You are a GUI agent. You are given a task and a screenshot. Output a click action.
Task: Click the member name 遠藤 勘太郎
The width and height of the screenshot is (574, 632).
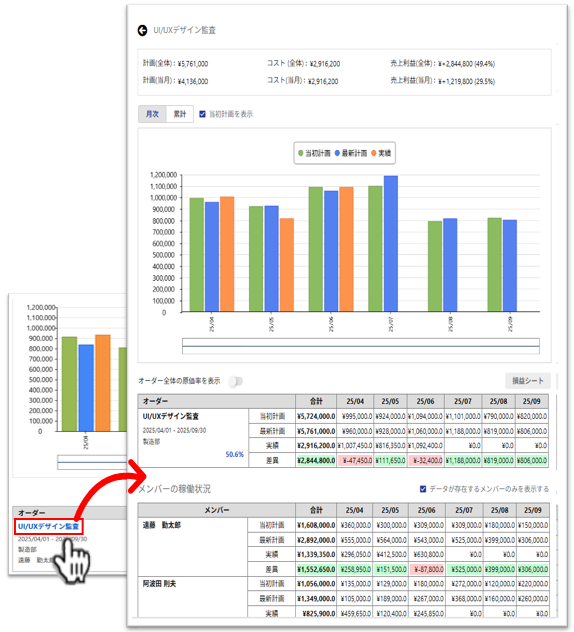(162, 525)
